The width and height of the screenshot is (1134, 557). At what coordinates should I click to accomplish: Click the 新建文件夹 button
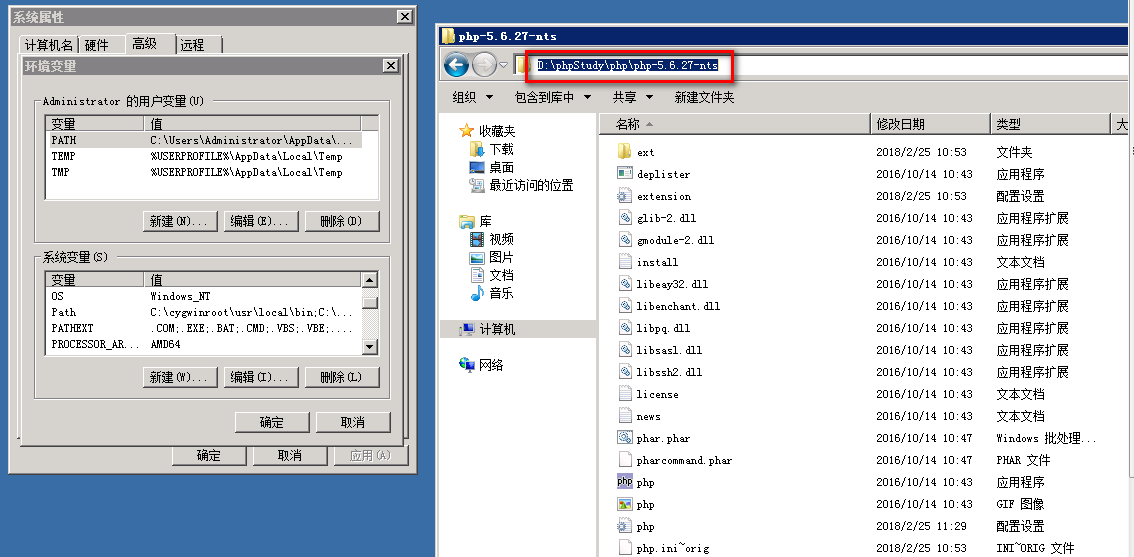704,97
